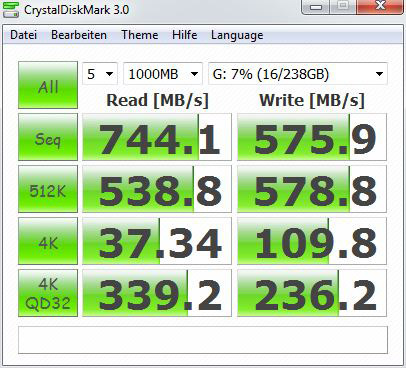
Task: Open the Language menu
Action: point(237,35)
